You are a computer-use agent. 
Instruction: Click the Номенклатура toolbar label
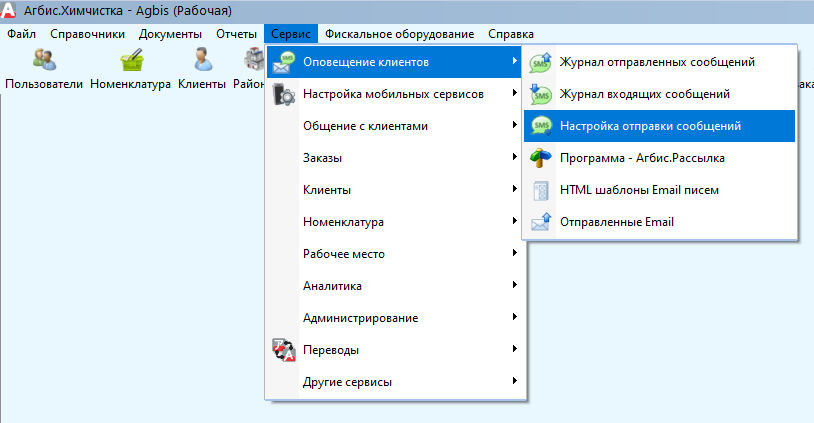click(x=130, y=84)
